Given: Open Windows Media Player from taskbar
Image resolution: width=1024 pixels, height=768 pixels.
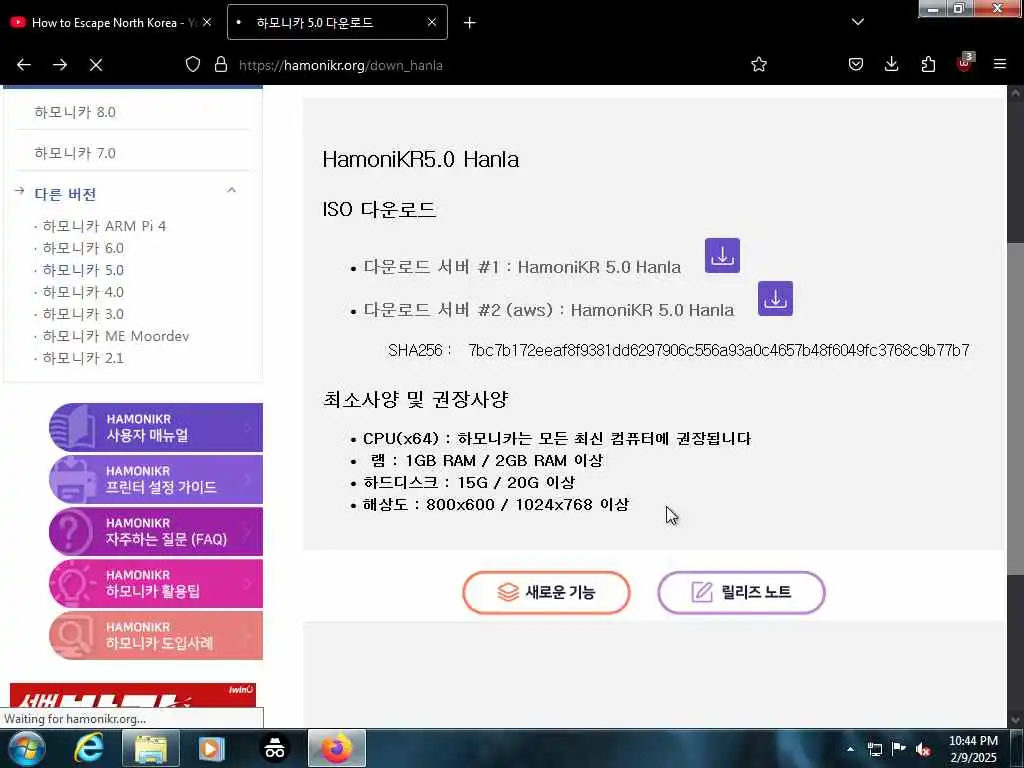Looking at the screenshot, I should click(211, 749).
